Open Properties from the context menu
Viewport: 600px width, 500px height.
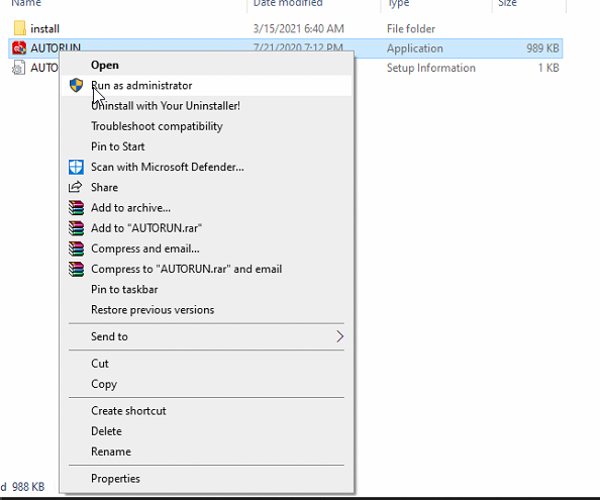coord(115,479)
